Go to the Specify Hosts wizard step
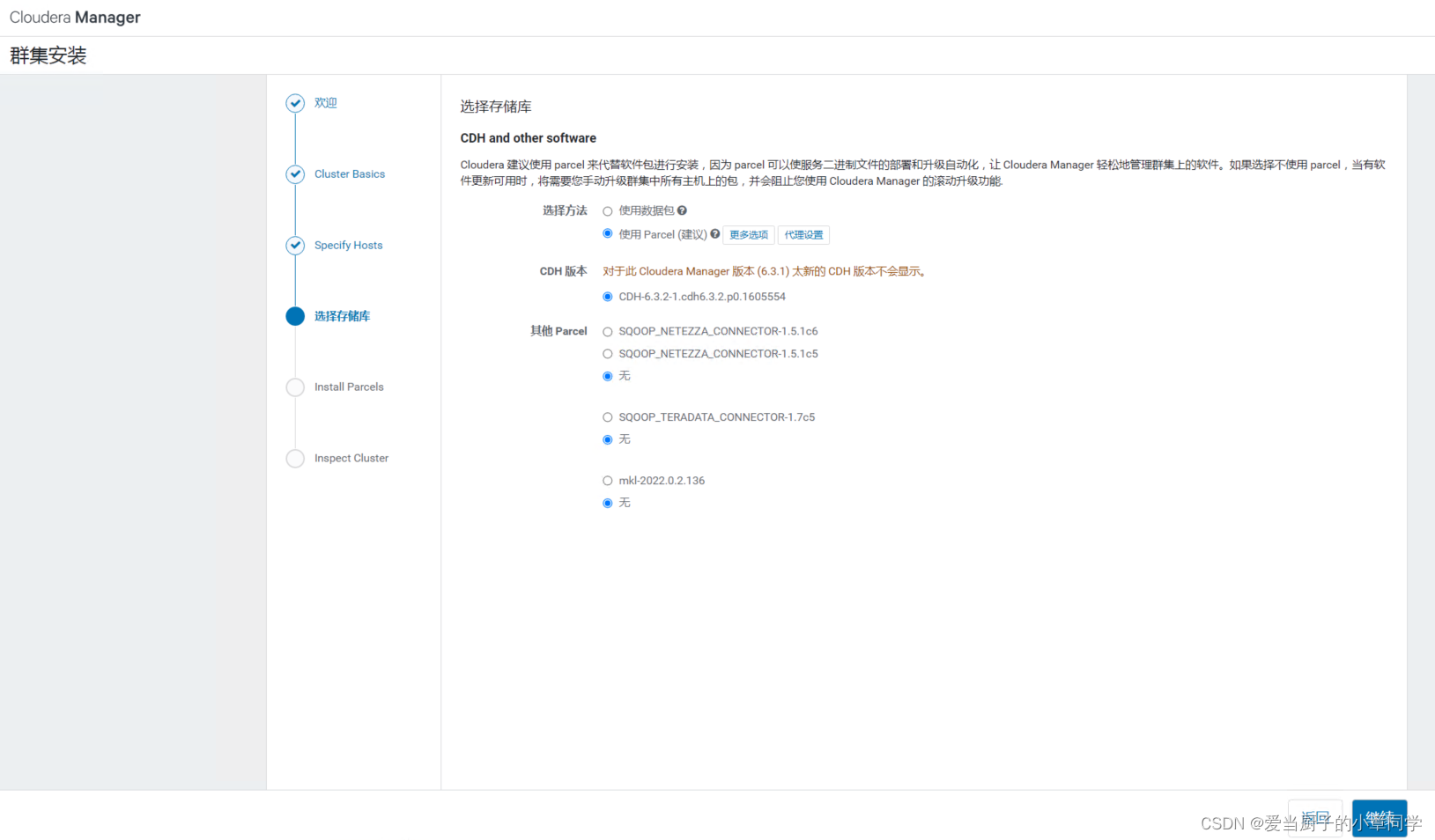 348,246
